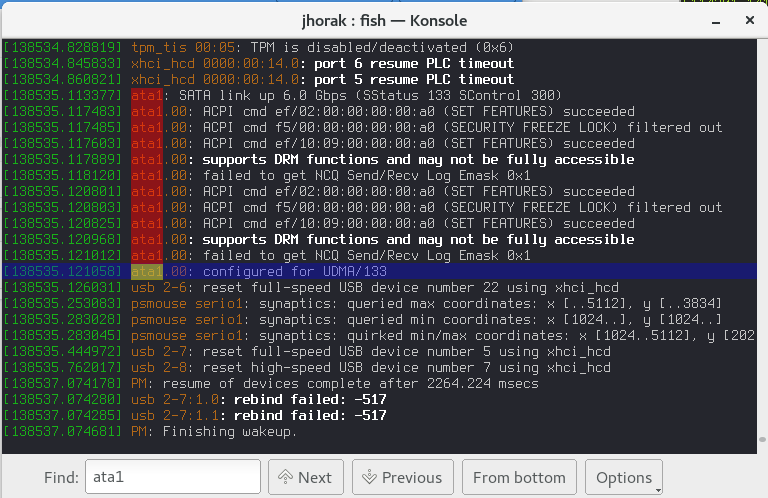Click the up-arrow icon on Next button
Image resolution: width=768 pixels, height=498 pixels.
(x=285, y=476)
